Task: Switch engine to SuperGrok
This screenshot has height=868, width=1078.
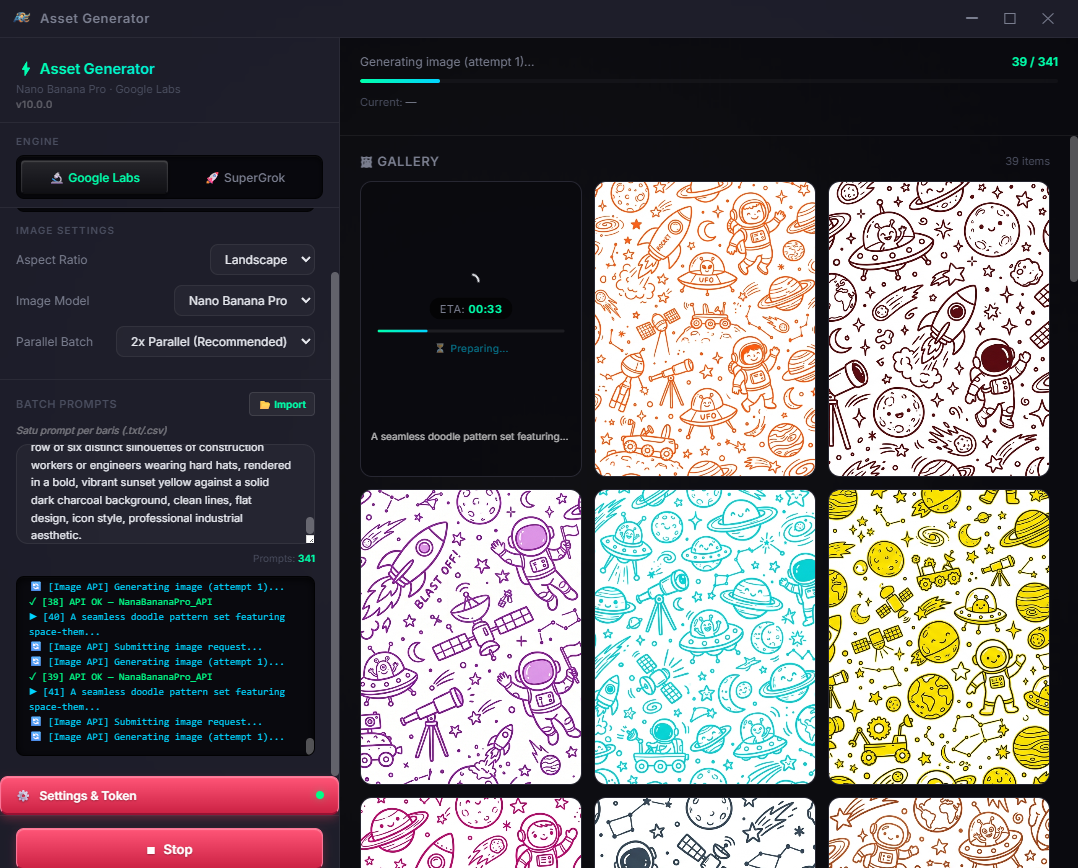Action: [245, 177]
